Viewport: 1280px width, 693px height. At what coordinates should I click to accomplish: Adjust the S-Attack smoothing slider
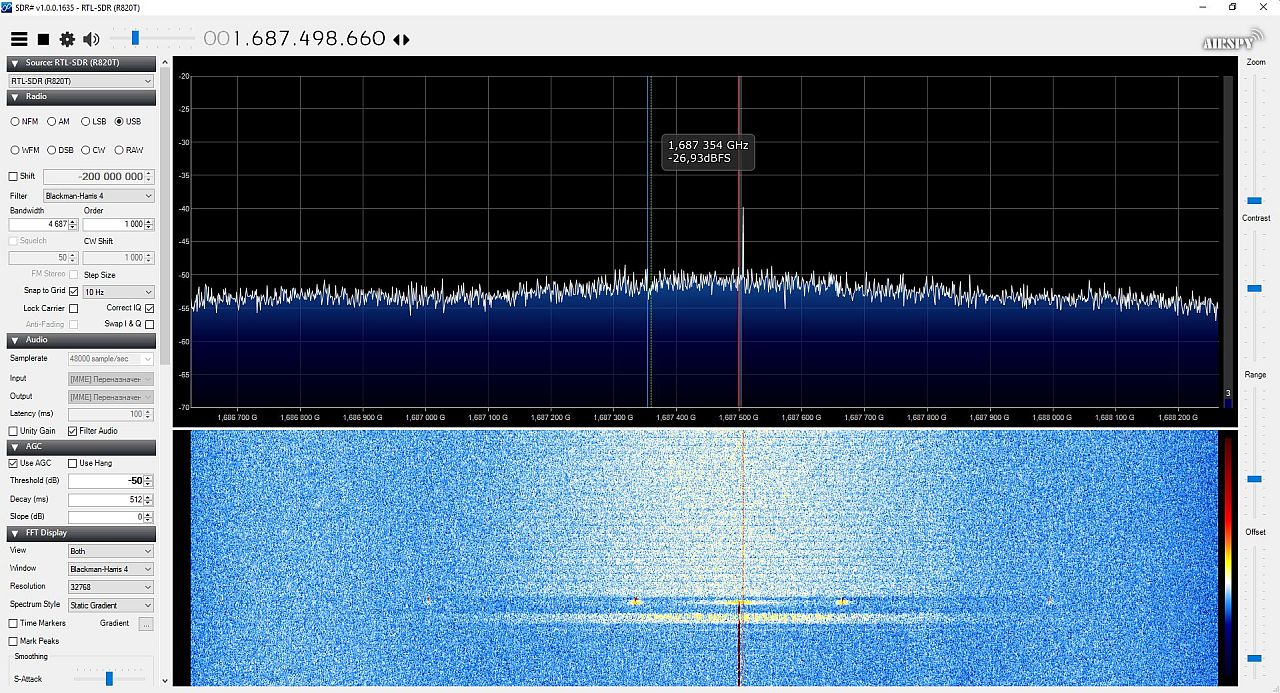click(110, 678)
